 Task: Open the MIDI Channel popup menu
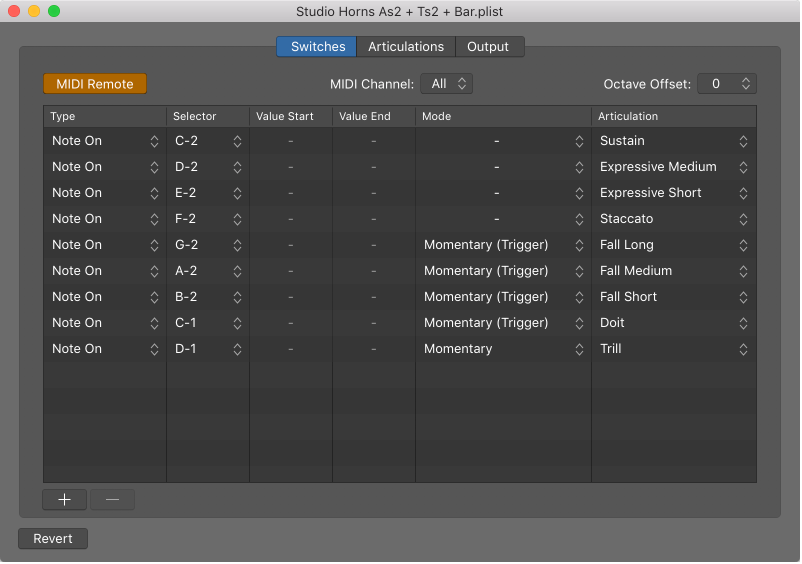pyautogui.click(x=446, y=84)
